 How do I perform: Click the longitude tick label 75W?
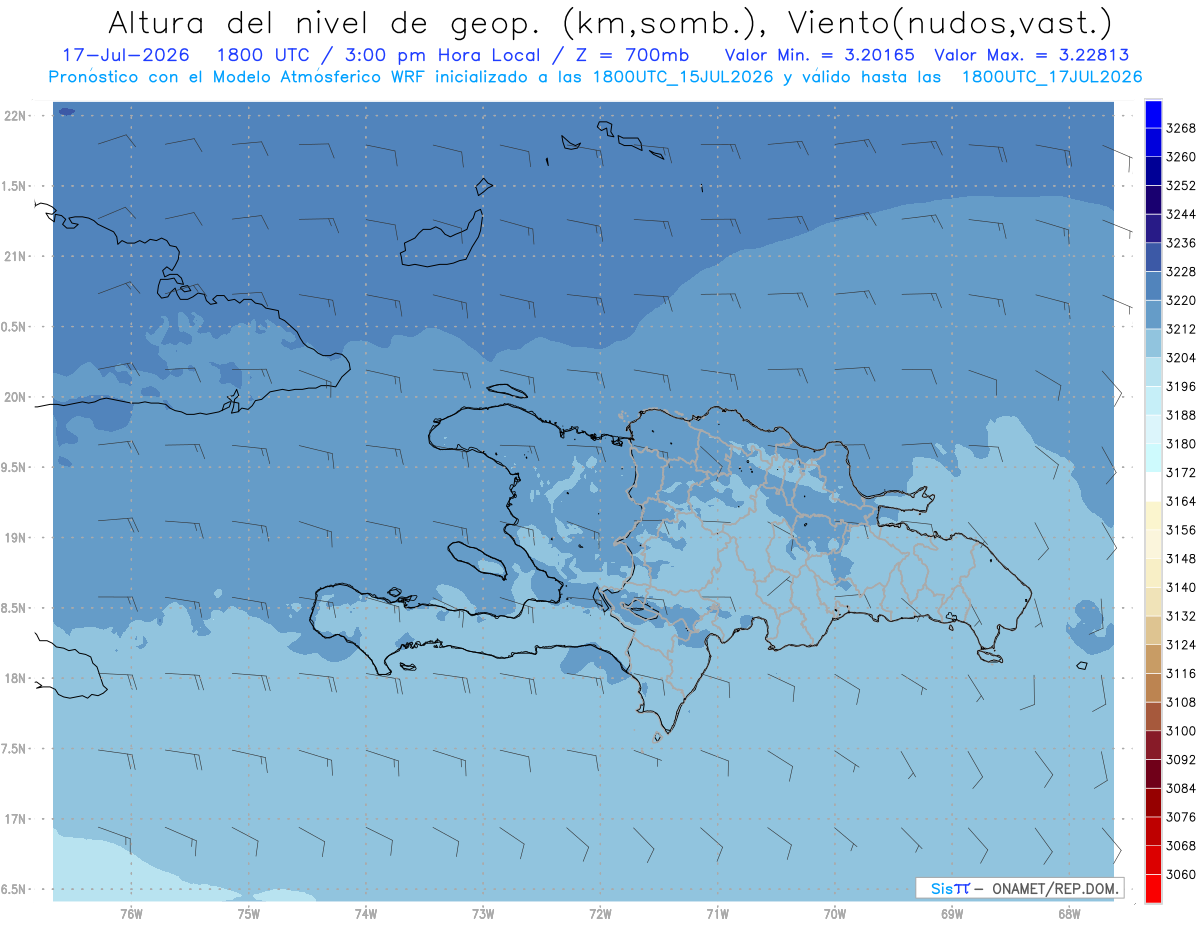tap(248, 915)
